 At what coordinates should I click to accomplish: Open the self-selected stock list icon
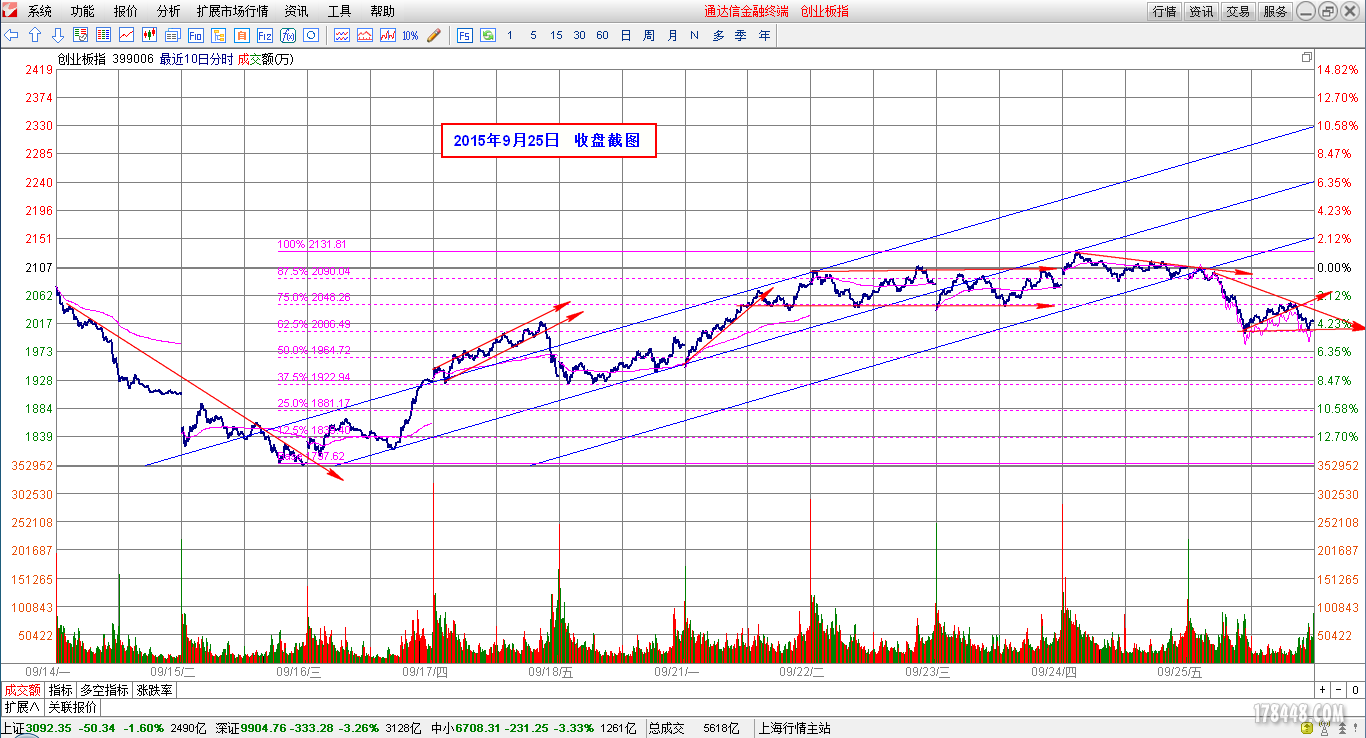tap(80, 35)
